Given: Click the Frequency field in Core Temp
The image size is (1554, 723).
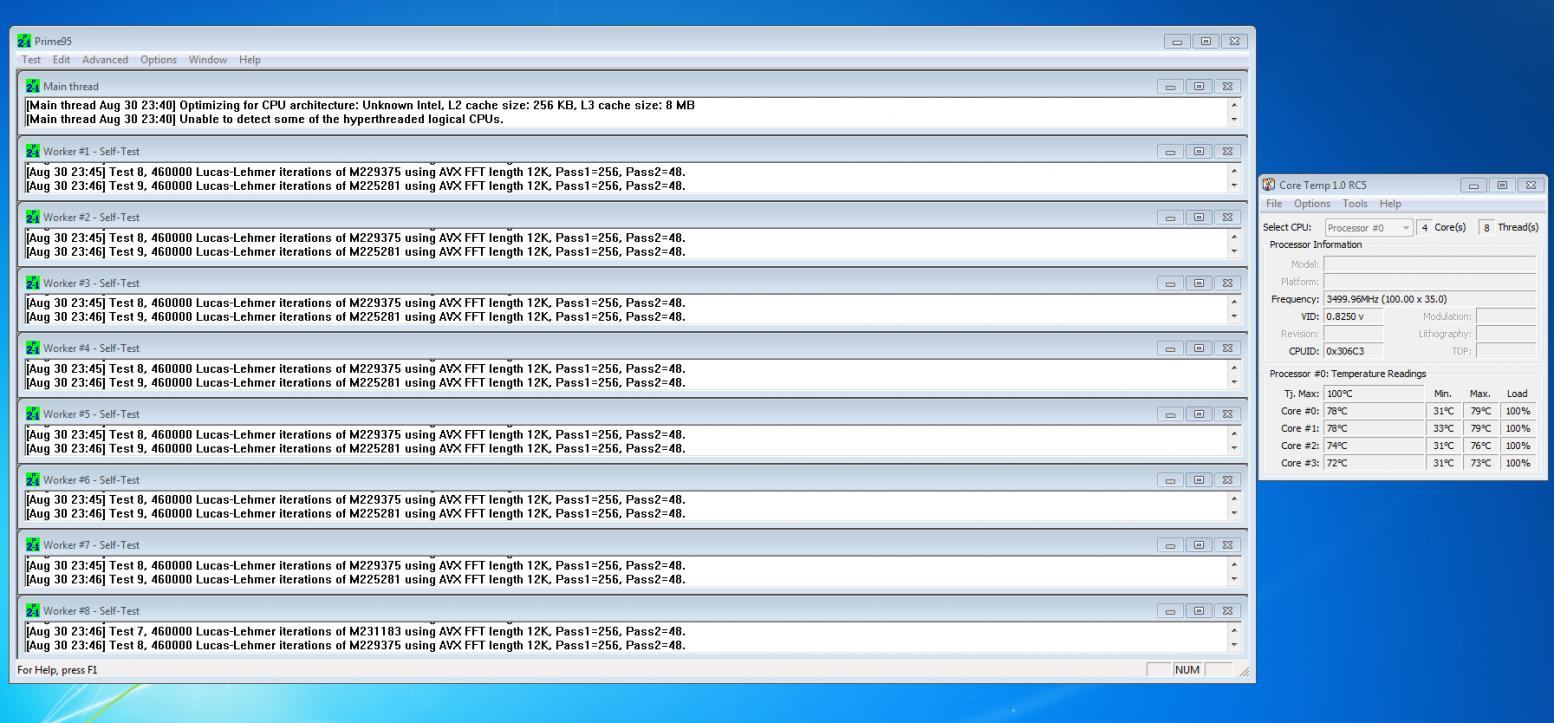Looking at the screenshot, I should (1429, 298).
